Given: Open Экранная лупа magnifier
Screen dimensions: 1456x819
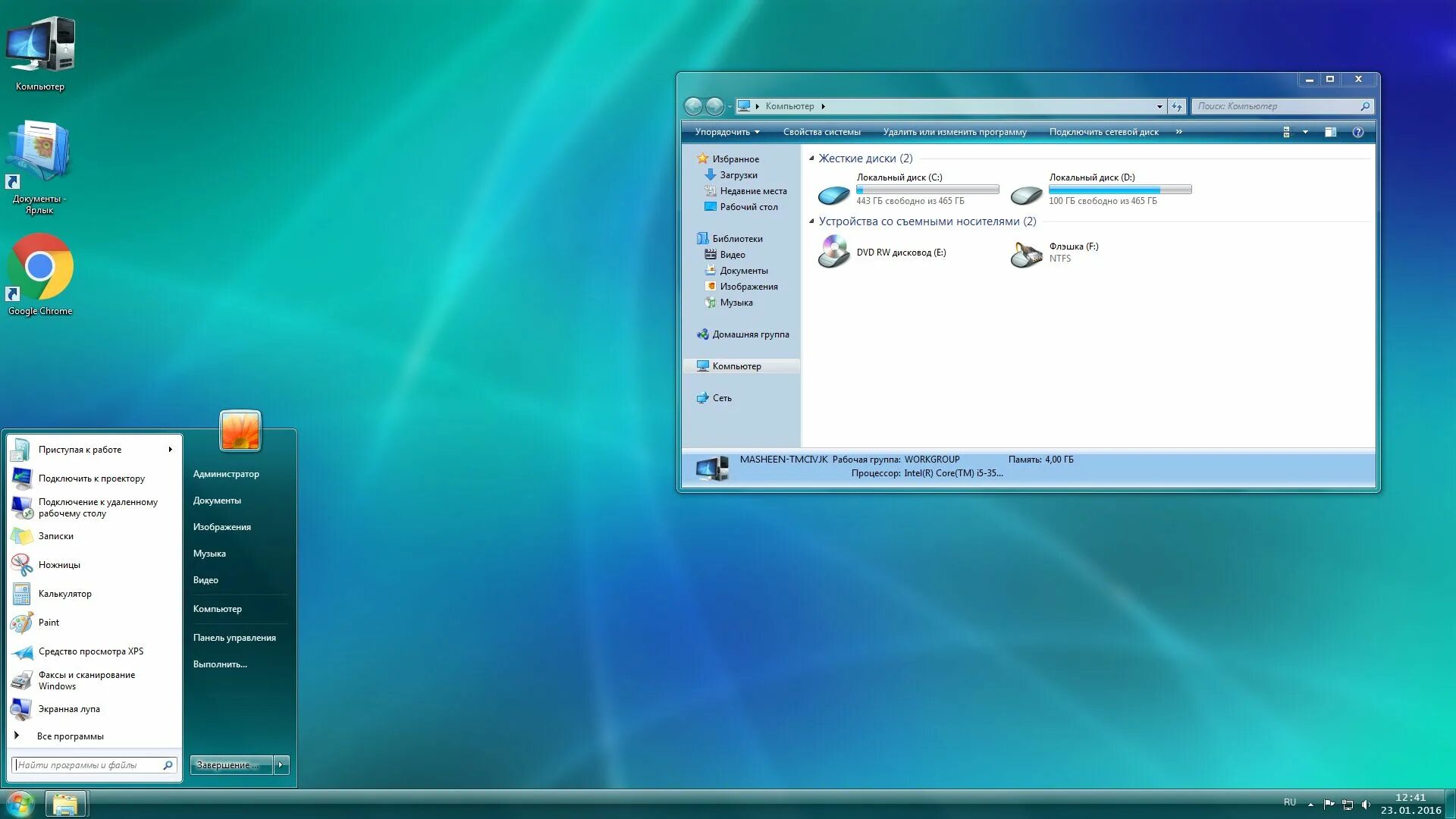Looking at the screenshot, I should pos(94,709).
